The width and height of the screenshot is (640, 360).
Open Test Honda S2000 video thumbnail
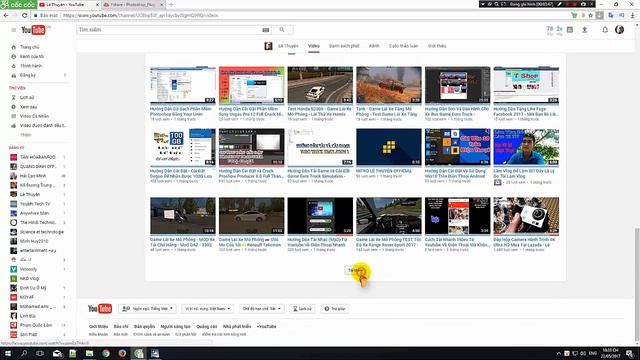pos(320,85)
